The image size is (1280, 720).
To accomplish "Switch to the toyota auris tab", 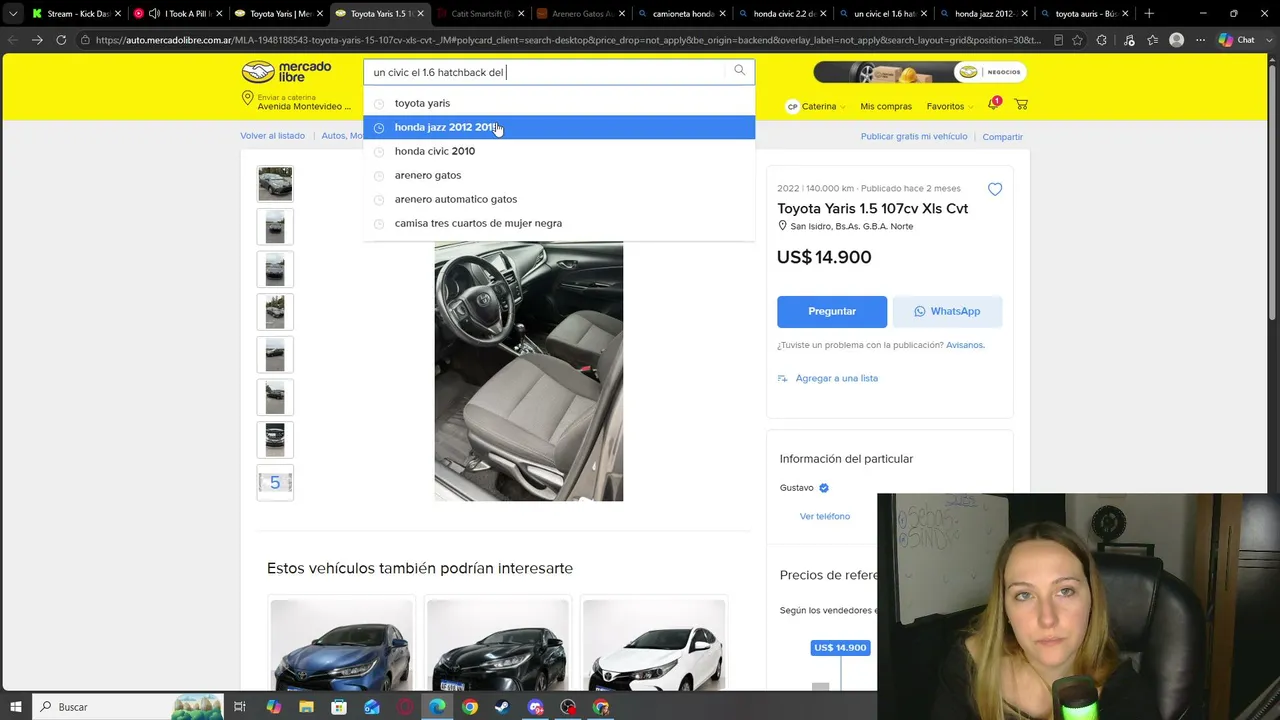I will tap(1083, 14).
